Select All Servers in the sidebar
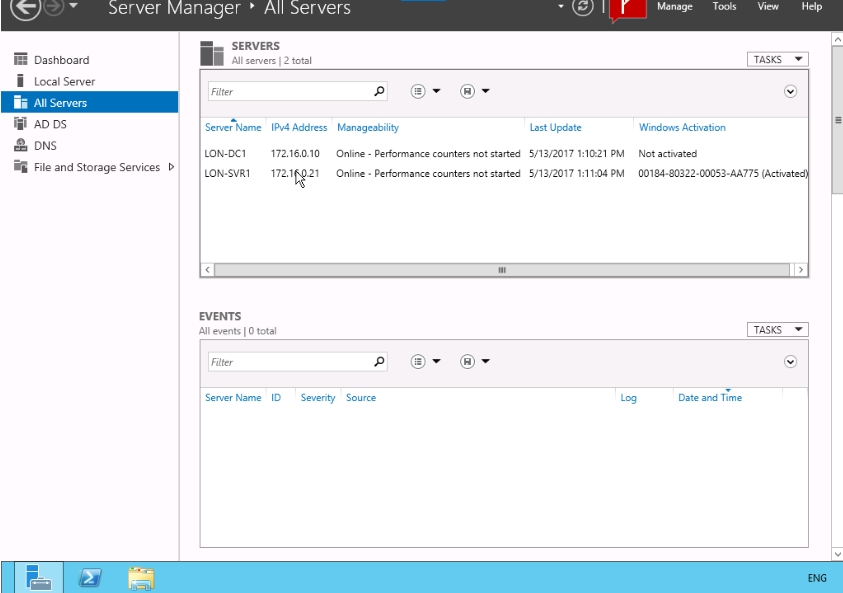 click(x=89, y=102)
